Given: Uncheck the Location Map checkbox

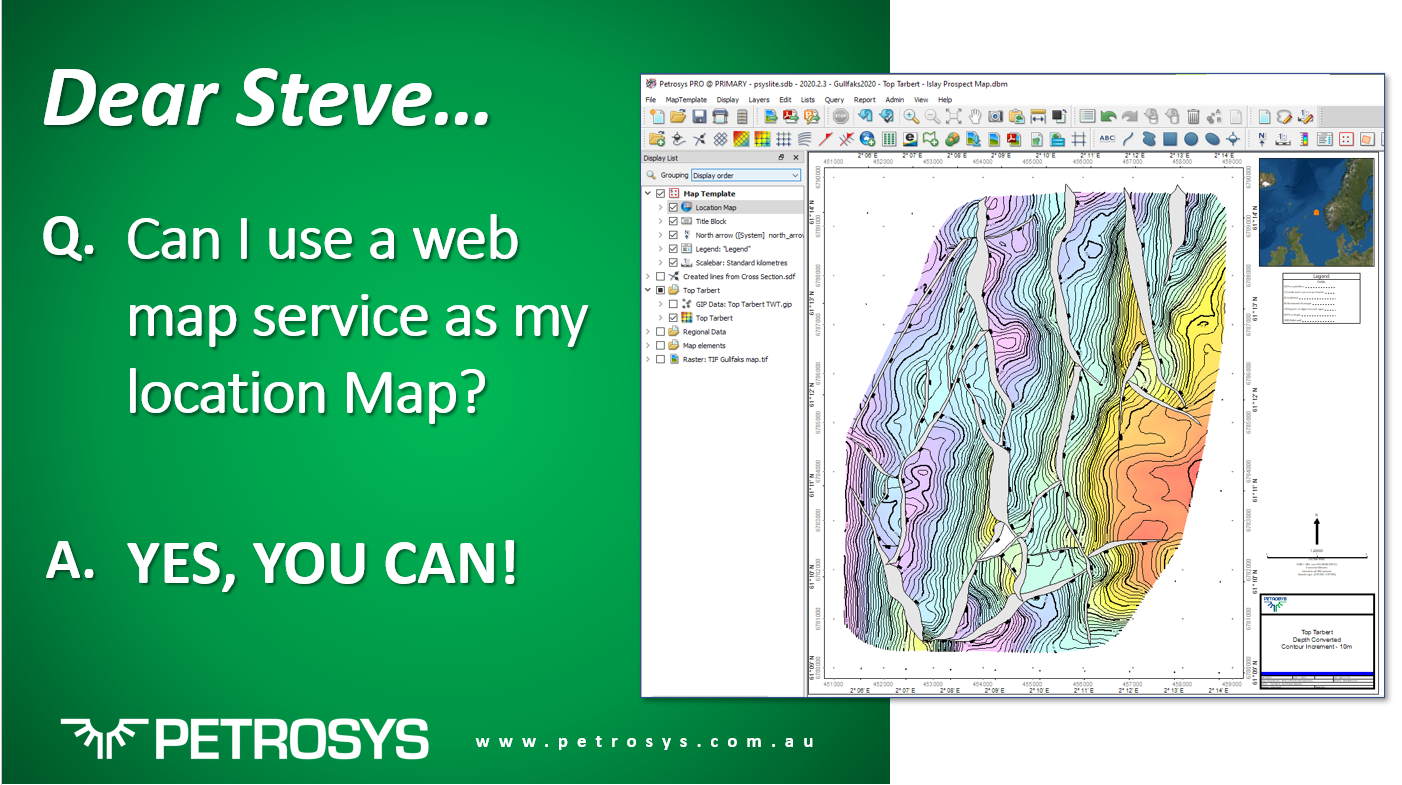Looking at the screenshot, I should pyautogui.click(x=673, y=207).
